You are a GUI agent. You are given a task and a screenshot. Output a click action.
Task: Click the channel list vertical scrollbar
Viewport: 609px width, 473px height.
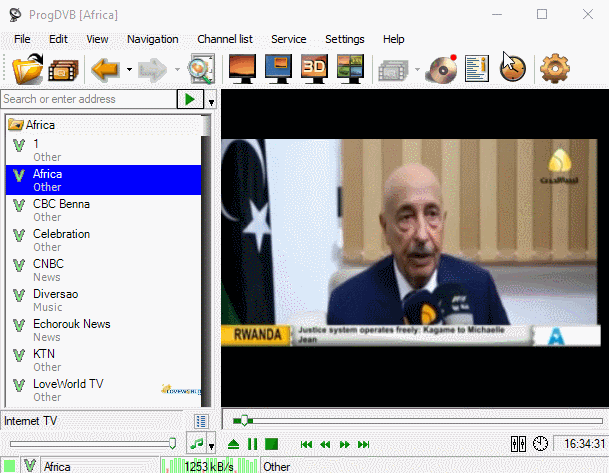pyautogui.click(x=206, y=261)
